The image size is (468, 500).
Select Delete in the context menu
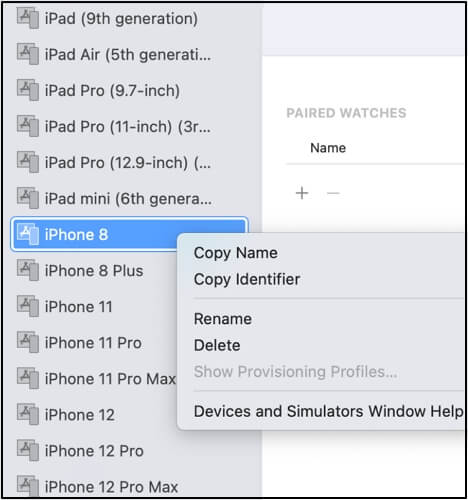[217, 345]
